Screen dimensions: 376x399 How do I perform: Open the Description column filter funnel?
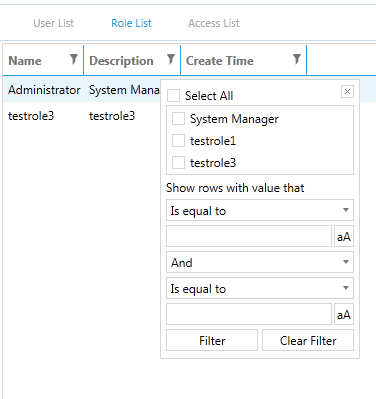(171, 59)
